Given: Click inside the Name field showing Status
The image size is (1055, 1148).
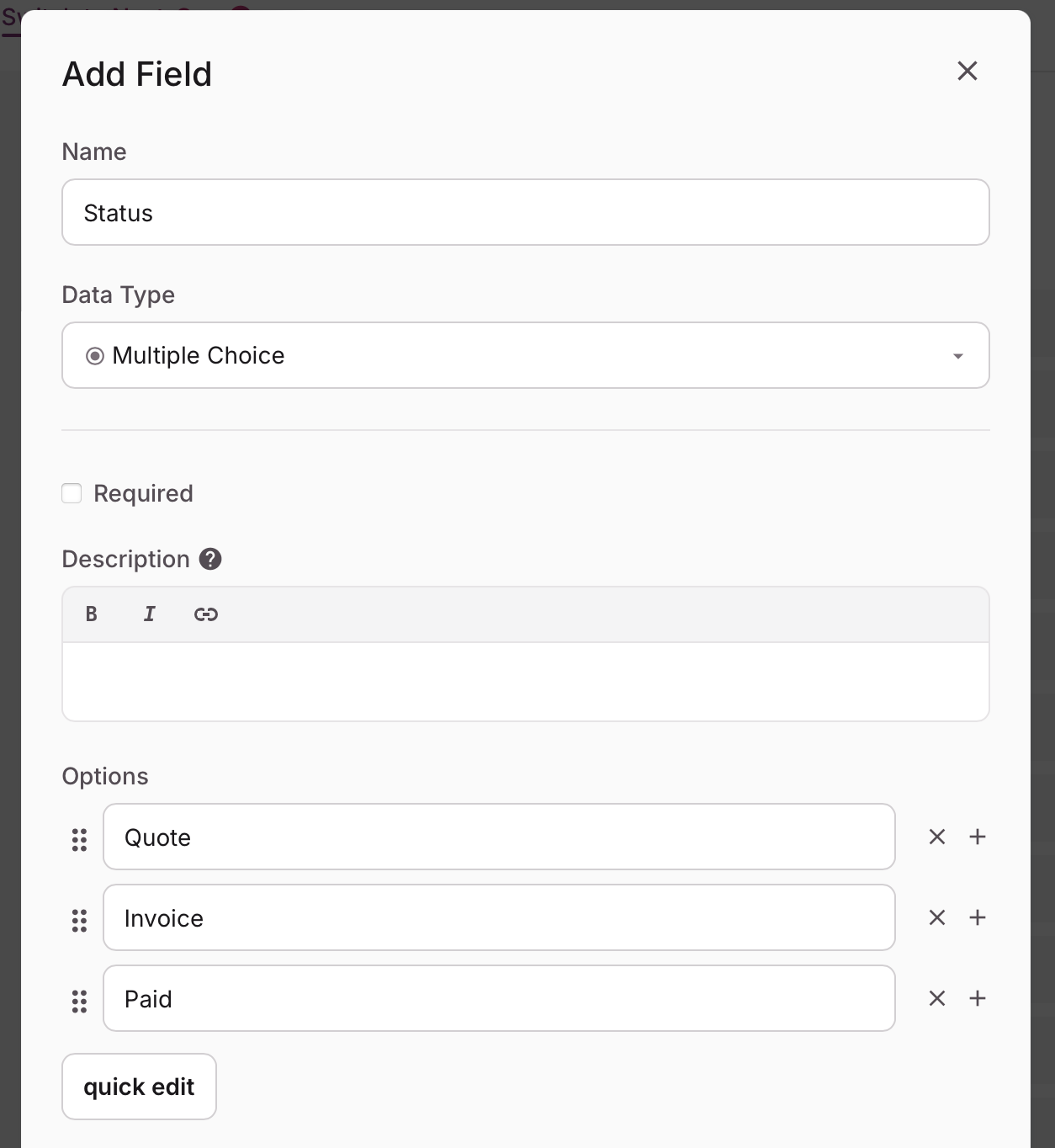Looking at the screenshot, I should 525,212.
